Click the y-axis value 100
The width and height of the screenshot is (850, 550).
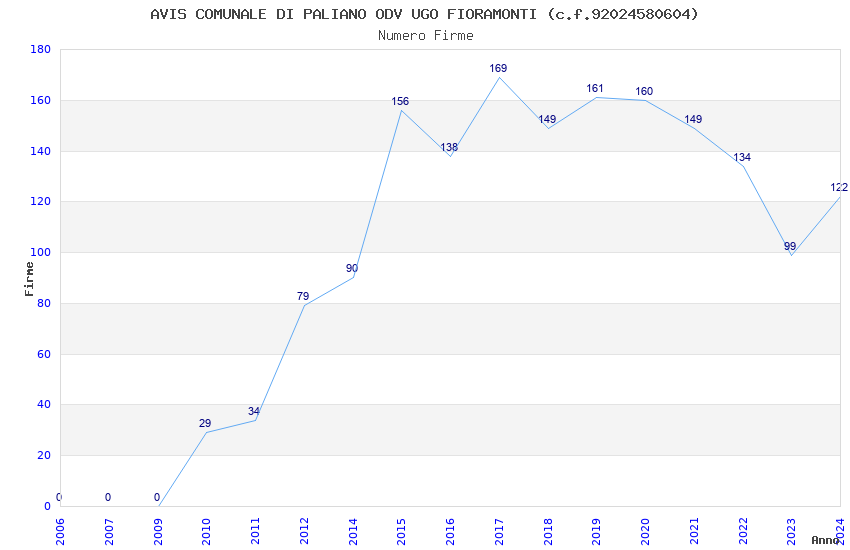[x=40, y=253]
